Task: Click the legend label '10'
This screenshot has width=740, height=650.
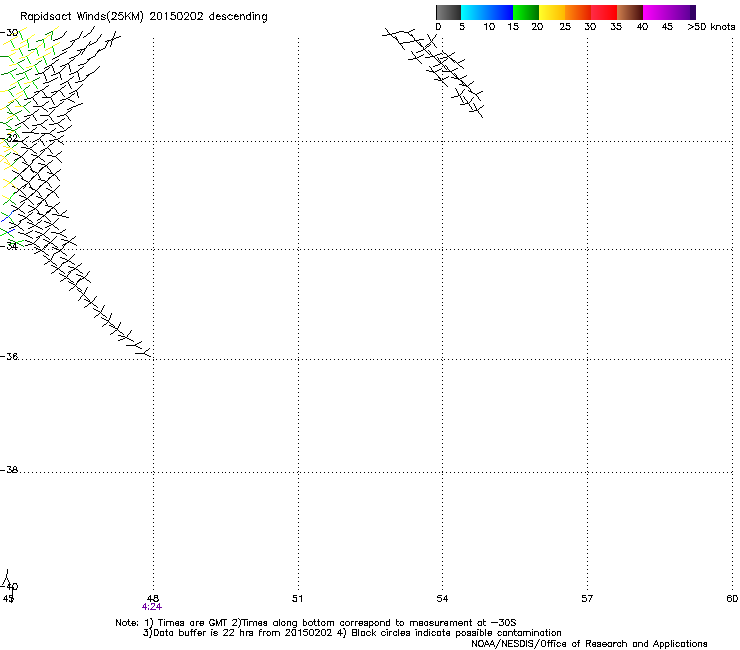Action: click(489, 27)
